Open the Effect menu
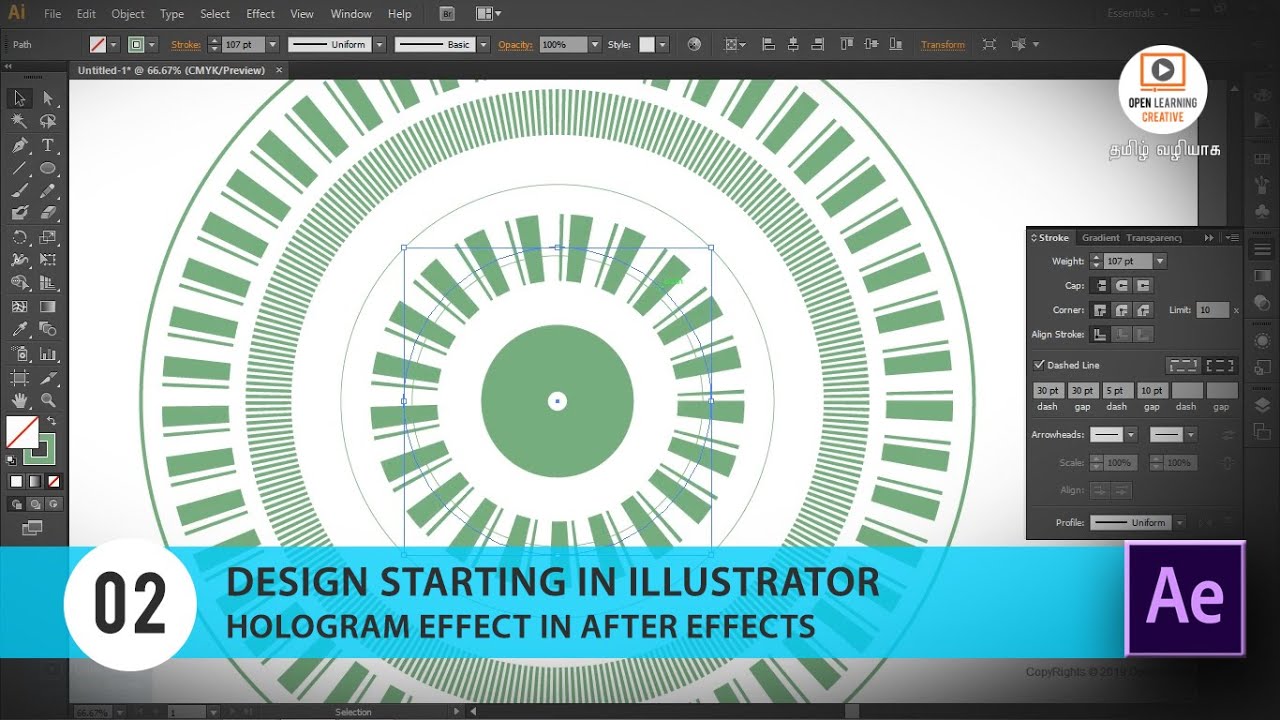The height and width of the screenshot is (720, 1280). pos(260,14)
